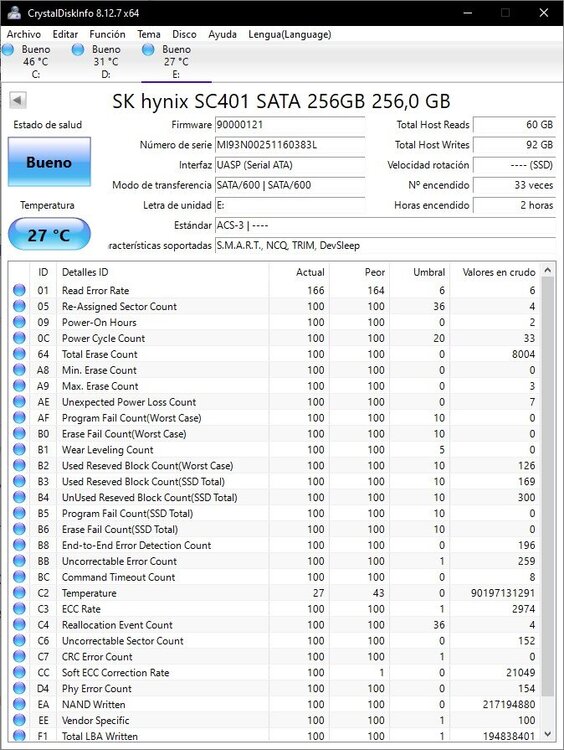Screen dimensions: 564x750
Task: Select the Uncorrectable Sector Count row text
Action: pyautogui.click(x=122, y=640)
